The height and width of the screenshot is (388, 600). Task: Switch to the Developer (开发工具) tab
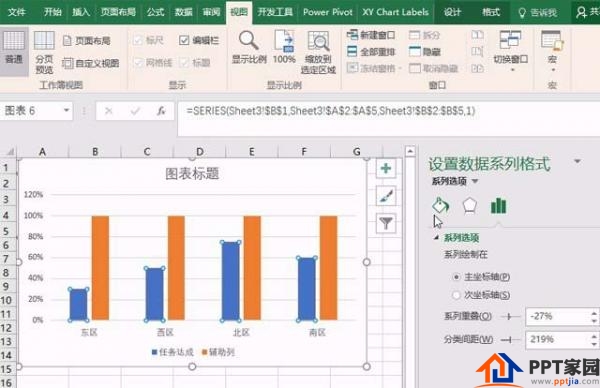click(275, 12)
